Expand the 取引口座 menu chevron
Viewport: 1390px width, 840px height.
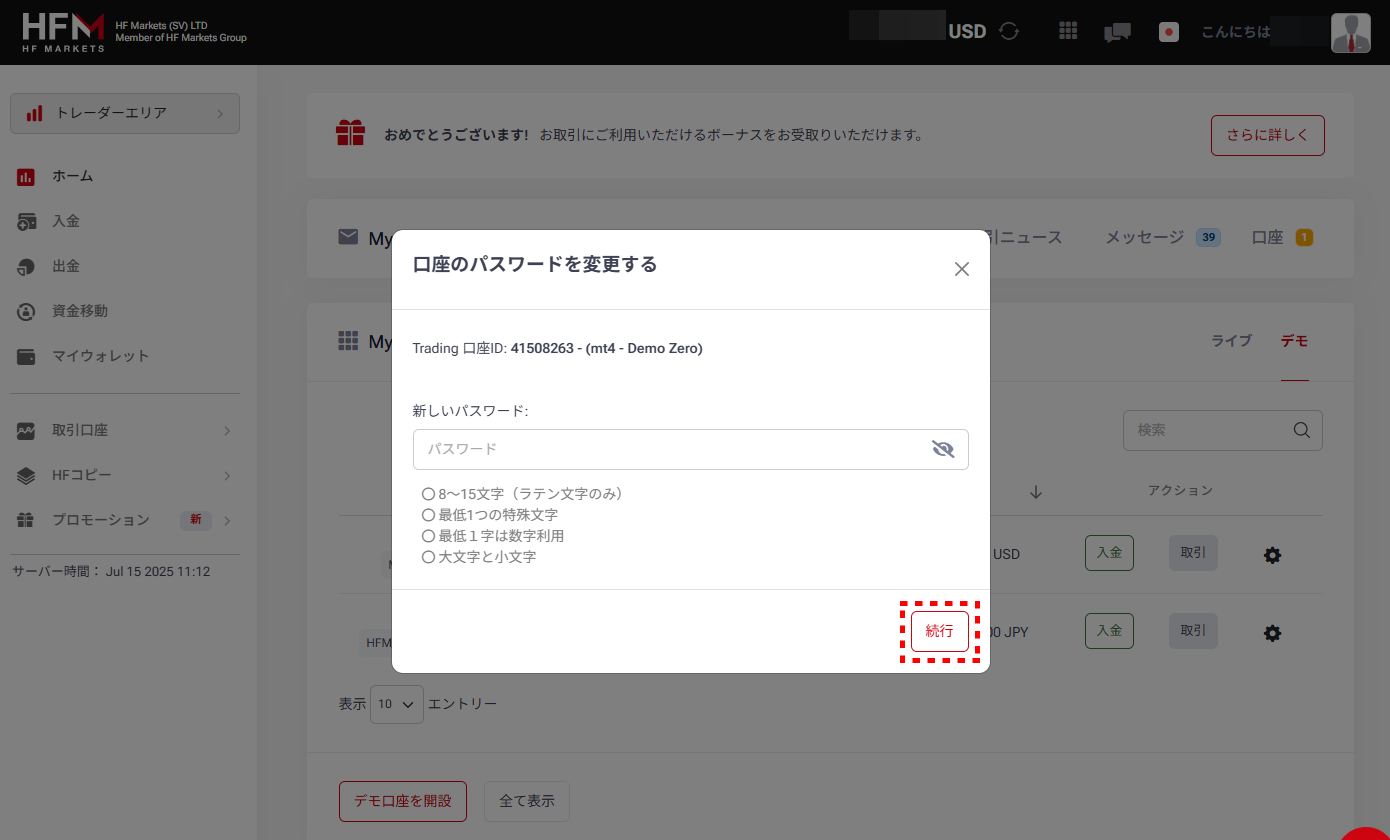click(x=227, y=431)
